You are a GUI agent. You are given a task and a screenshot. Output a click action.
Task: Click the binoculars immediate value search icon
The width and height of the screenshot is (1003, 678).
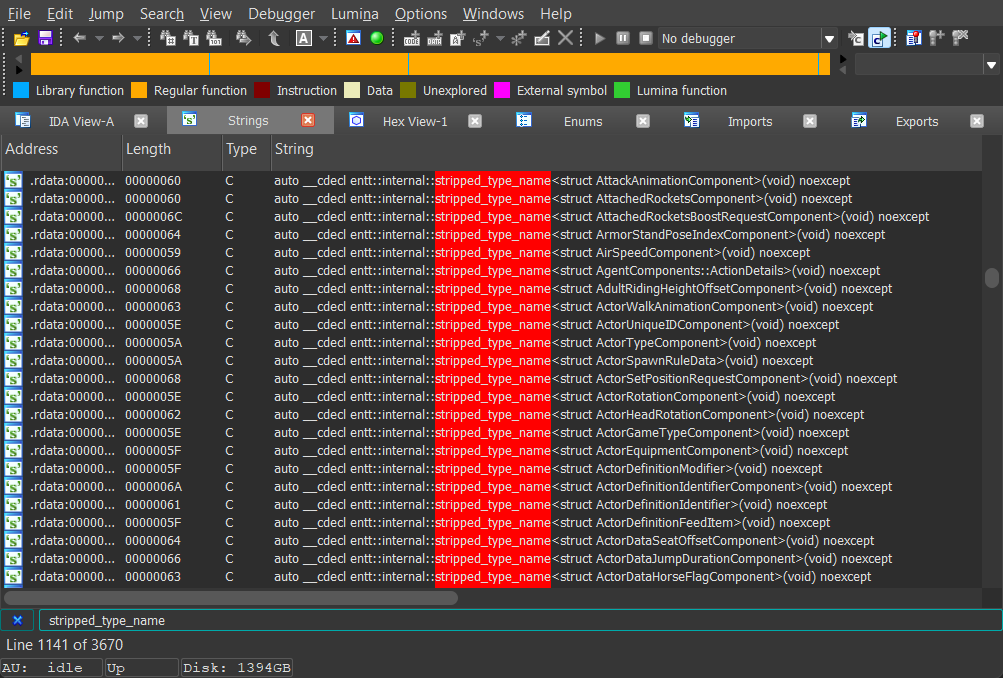[x=168, y=38]
